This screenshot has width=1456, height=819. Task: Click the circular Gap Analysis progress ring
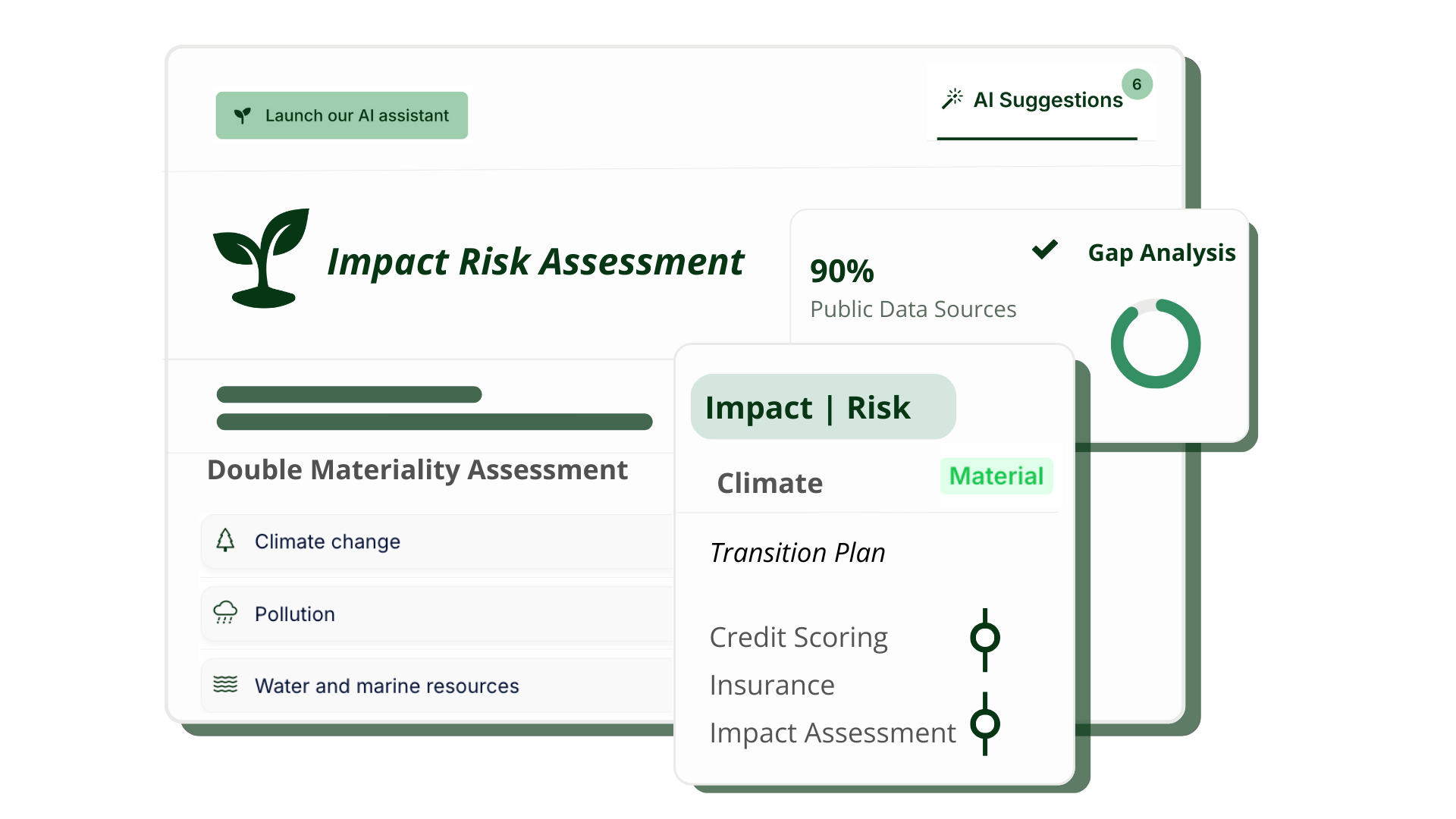pos(1155,344)
